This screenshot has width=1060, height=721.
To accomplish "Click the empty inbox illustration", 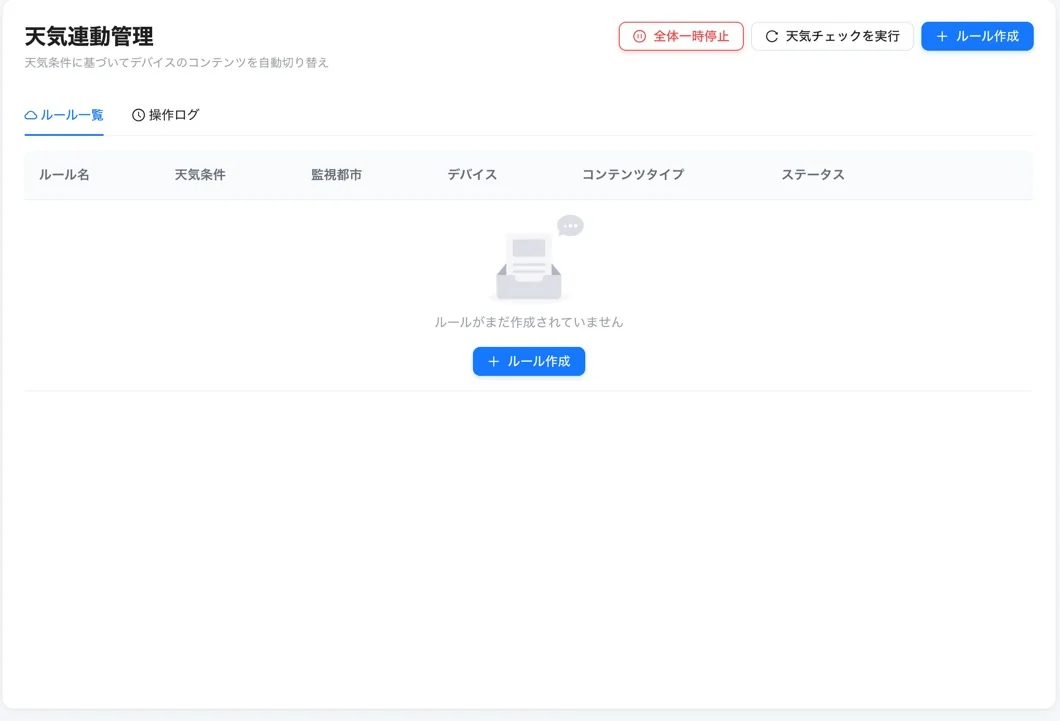I will (534, 258).
